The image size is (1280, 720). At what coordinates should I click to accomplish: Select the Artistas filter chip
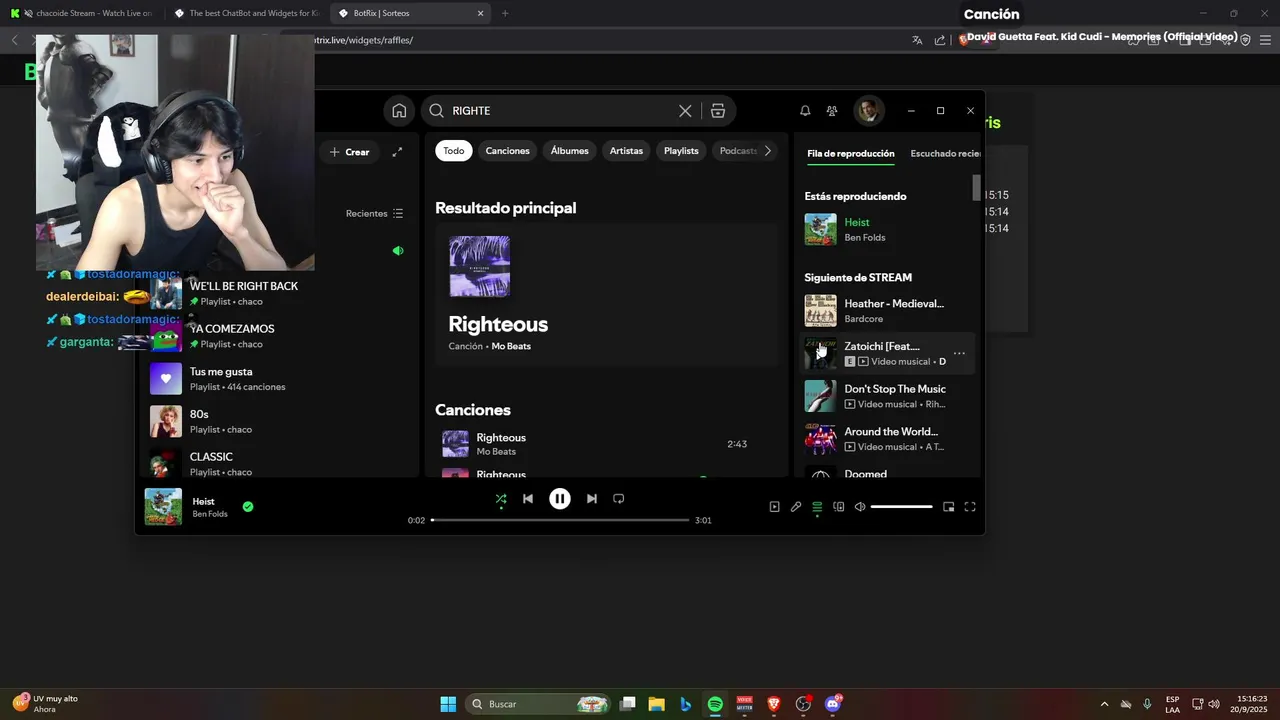click(x=626, y=151)
